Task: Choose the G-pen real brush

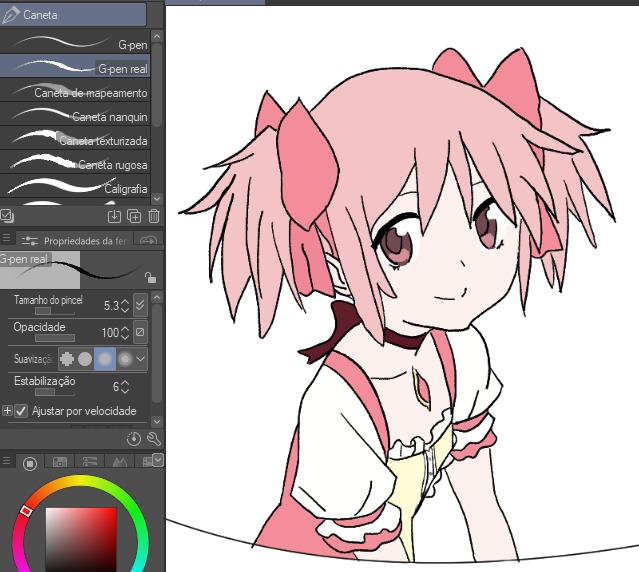Action: click(x=75, y=66)
